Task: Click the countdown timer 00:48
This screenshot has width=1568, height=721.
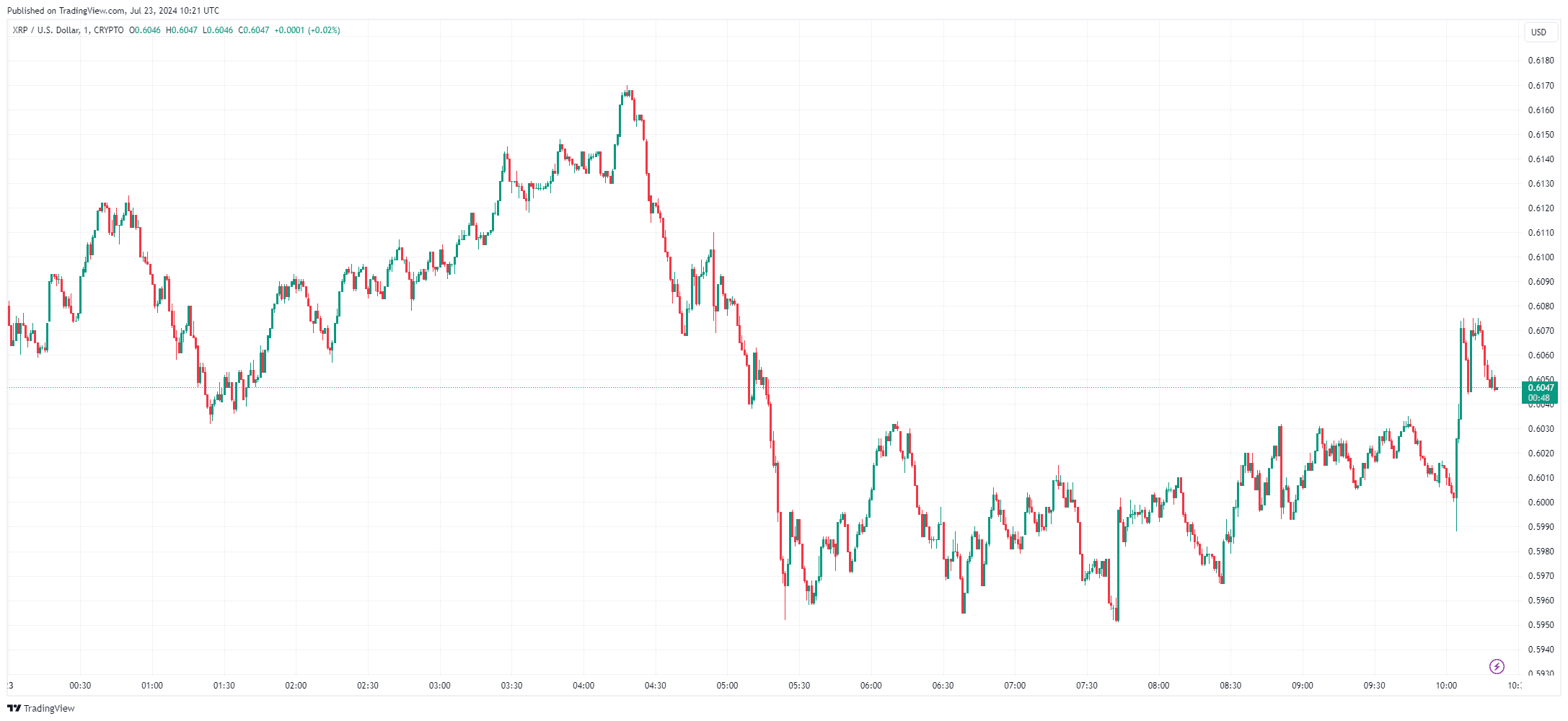Action: click(1539, 398)
